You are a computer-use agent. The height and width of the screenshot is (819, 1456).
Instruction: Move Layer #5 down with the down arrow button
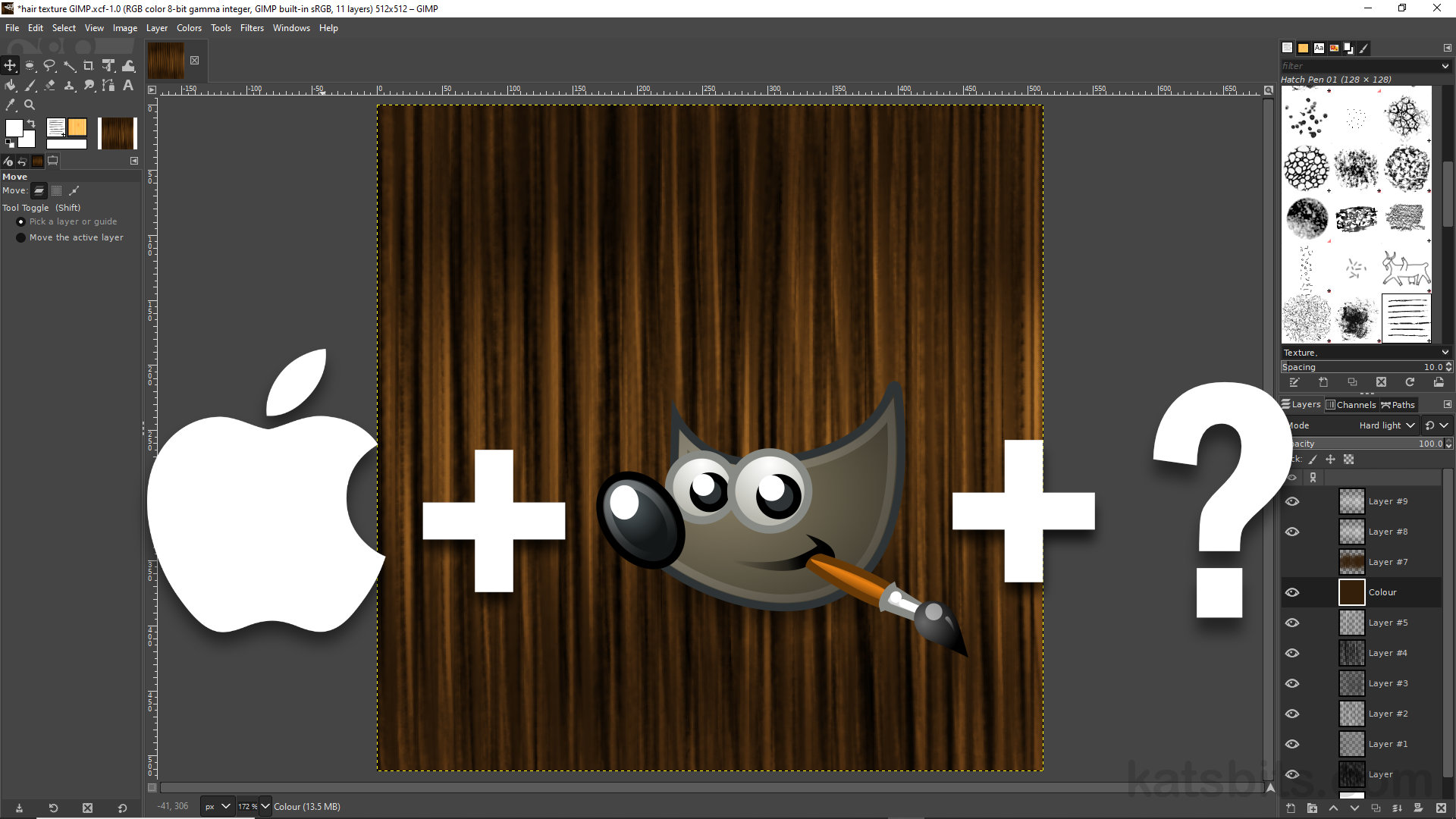[x=1354, y=808]
